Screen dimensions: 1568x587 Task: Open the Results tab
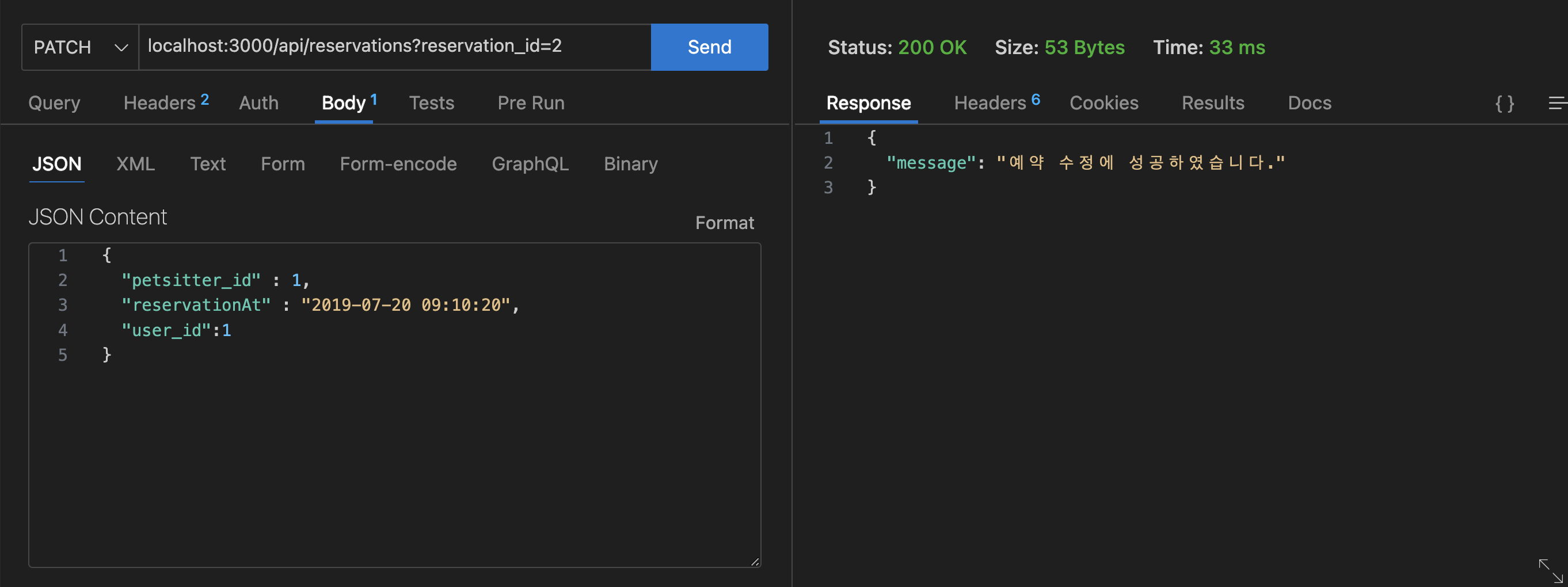[x=1212, y=103]
